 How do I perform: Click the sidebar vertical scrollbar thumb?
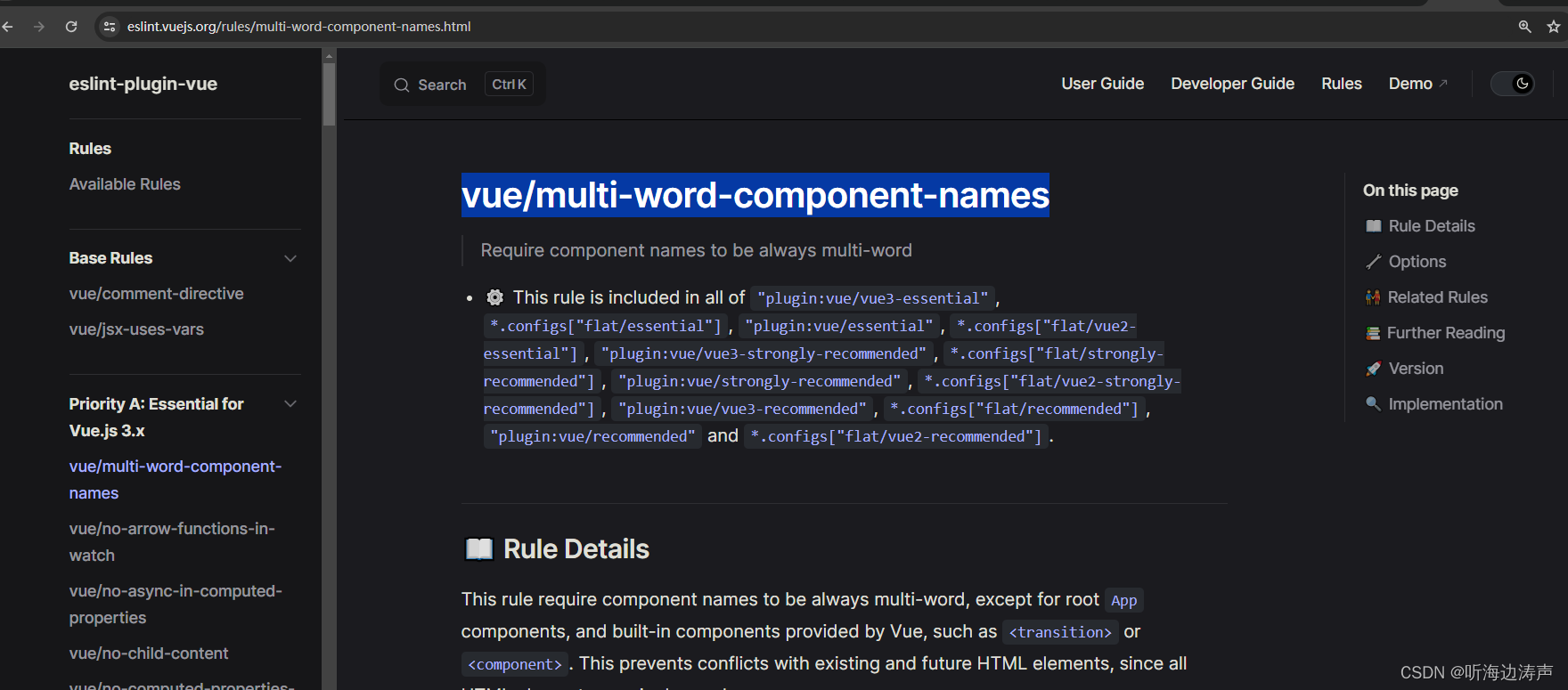(x=329, y=93)
